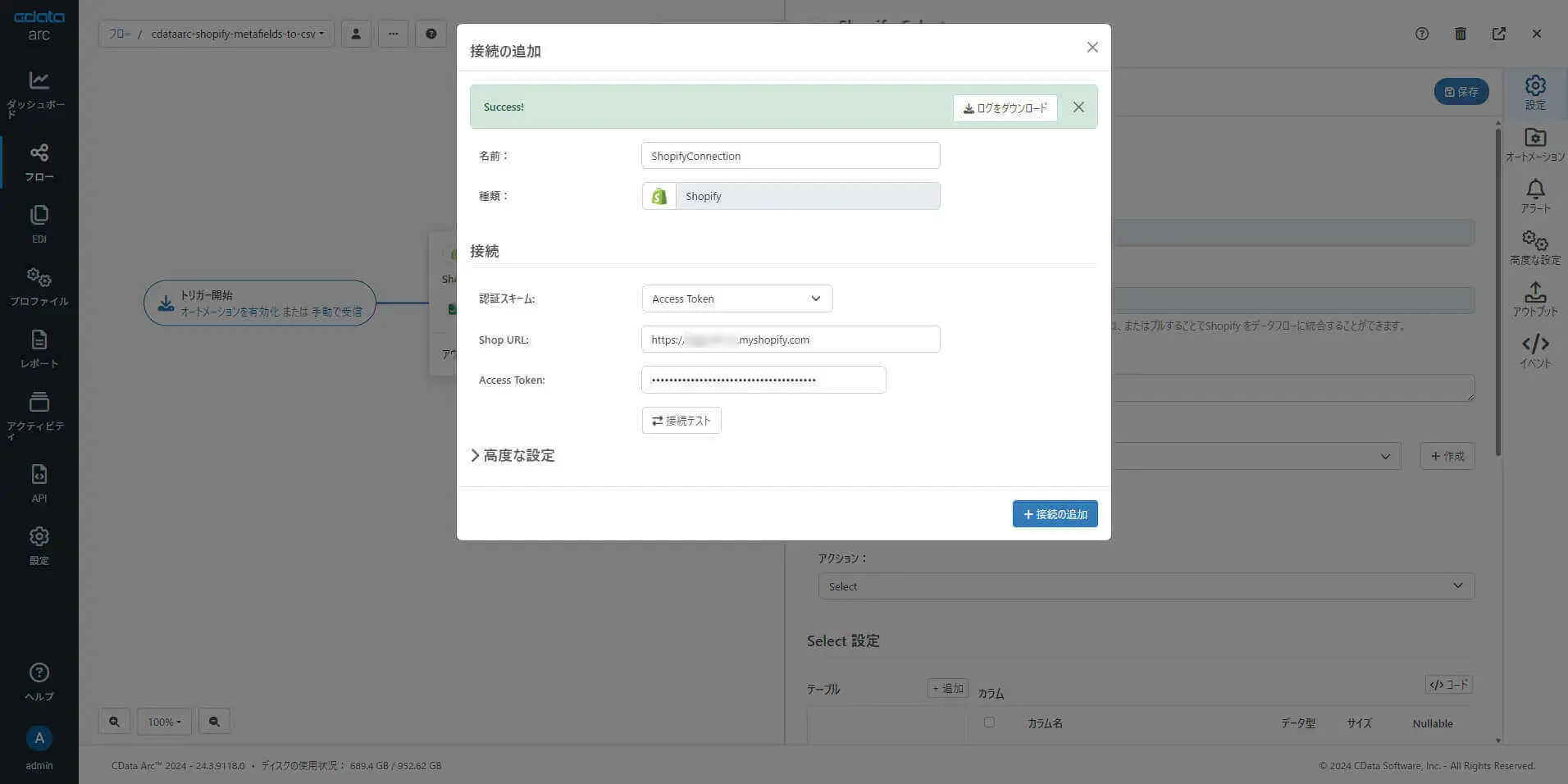Open the Action Select dropdown

tap(1146, 586)
